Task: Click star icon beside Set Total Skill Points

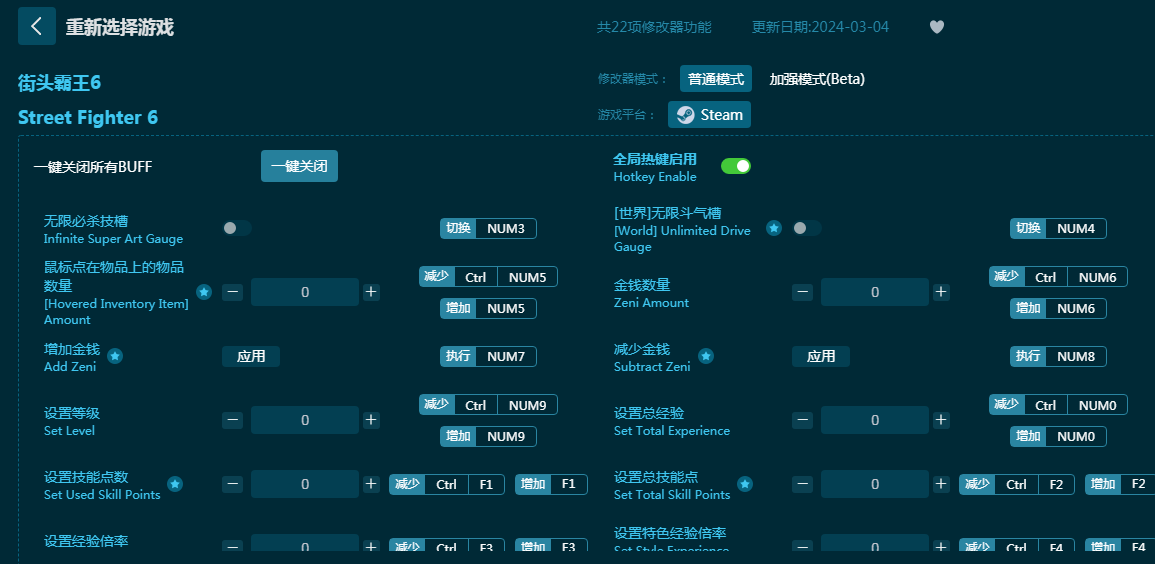Action: pos(745,484)
